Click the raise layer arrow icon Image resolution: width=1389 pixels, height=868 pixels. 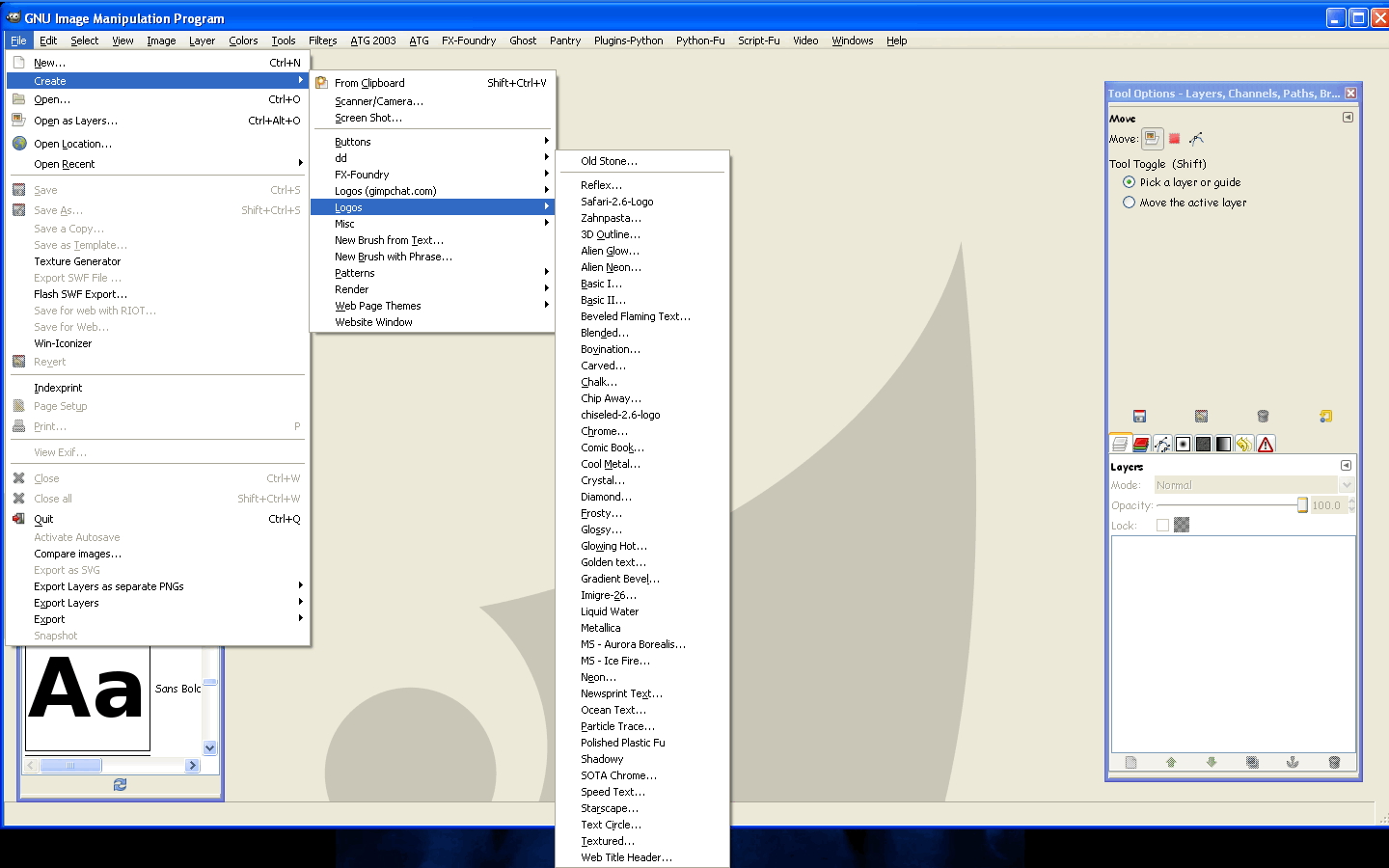tap(1171, 762)
